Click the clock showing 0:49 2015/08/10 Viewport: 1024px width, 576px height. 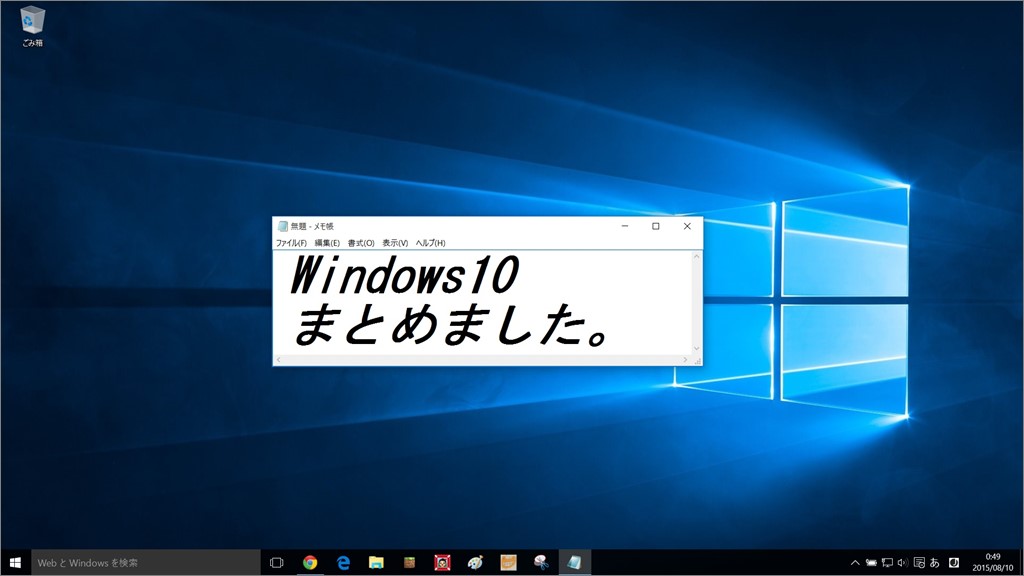[992, 562]
